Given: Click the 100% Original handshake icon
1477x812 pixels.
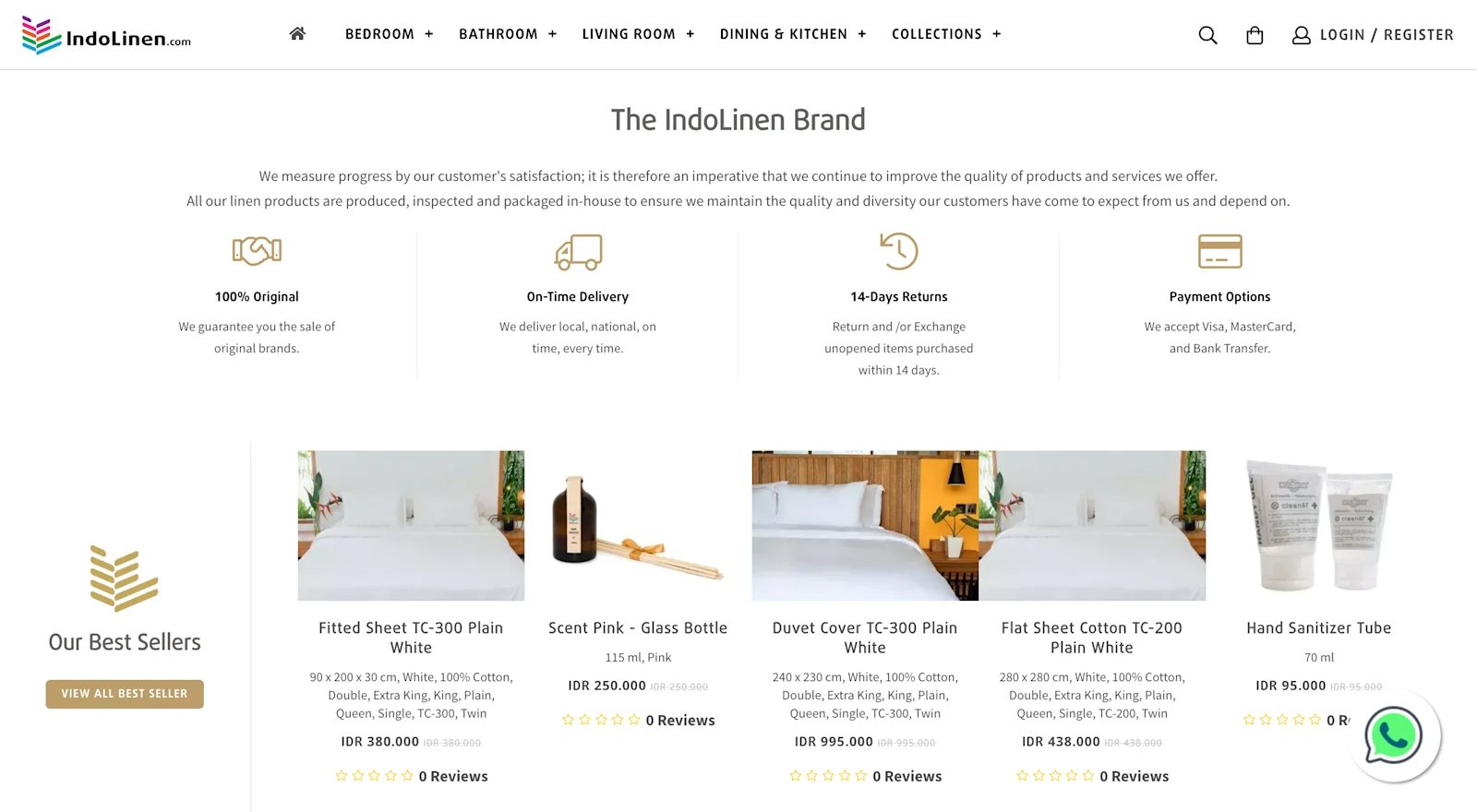Looking at the screenshot, I should (256, 249).
